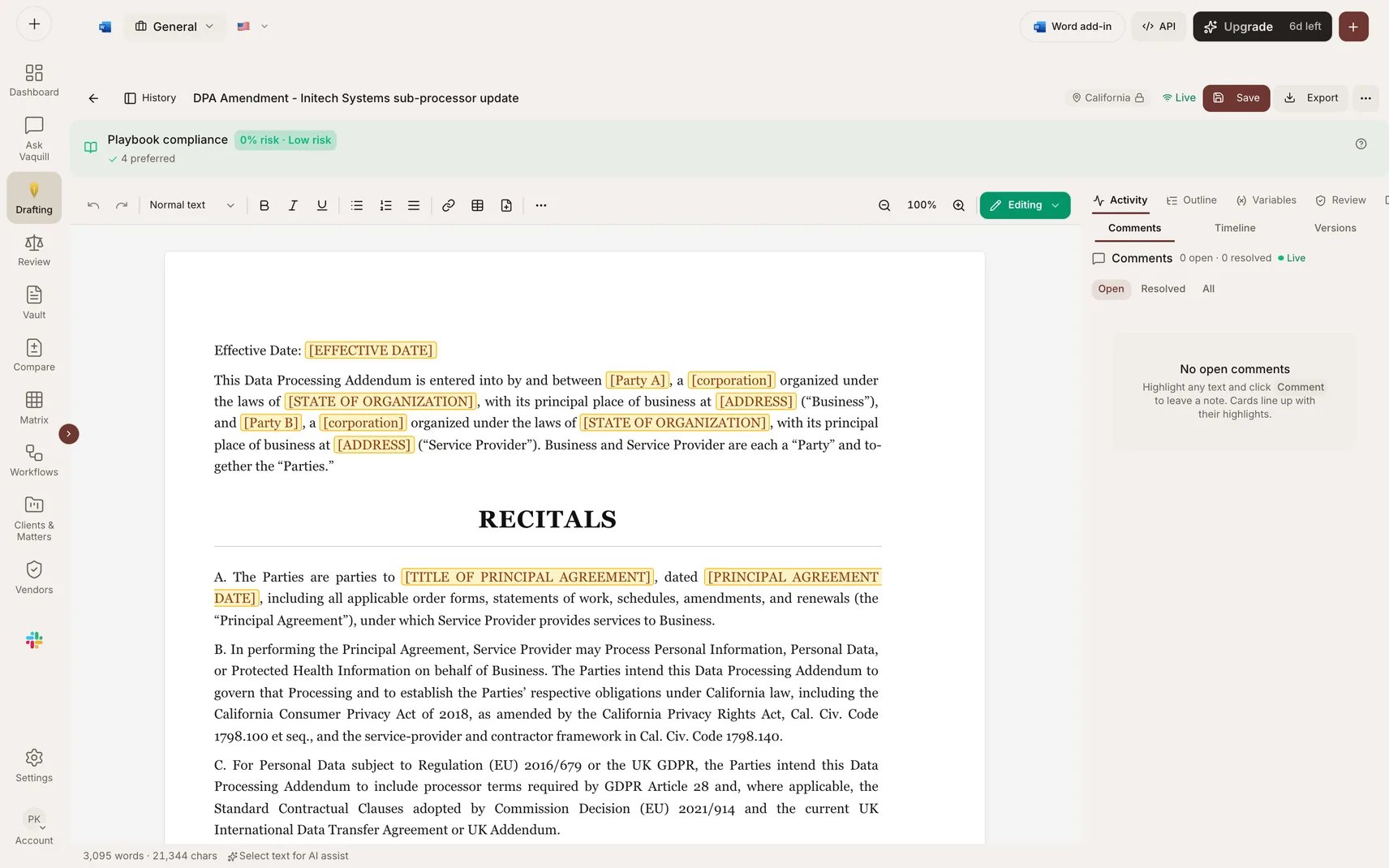Select the Timeline sub-tab
The image size is (1389, 868).
pyautogui.click(x=1235, y=229)
